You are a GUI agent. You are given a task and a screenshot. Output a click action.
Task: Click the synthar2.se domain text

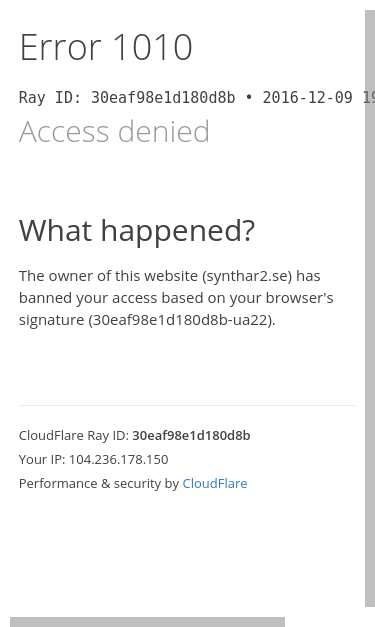(247, 276)
